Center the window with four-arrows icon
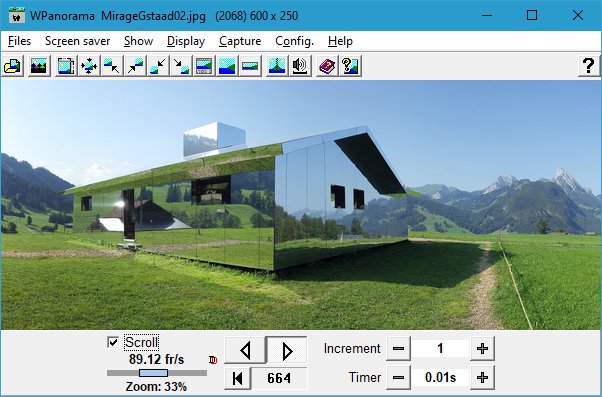The width and height of the screenshot is (602, 397). click(x=89, y=66)
